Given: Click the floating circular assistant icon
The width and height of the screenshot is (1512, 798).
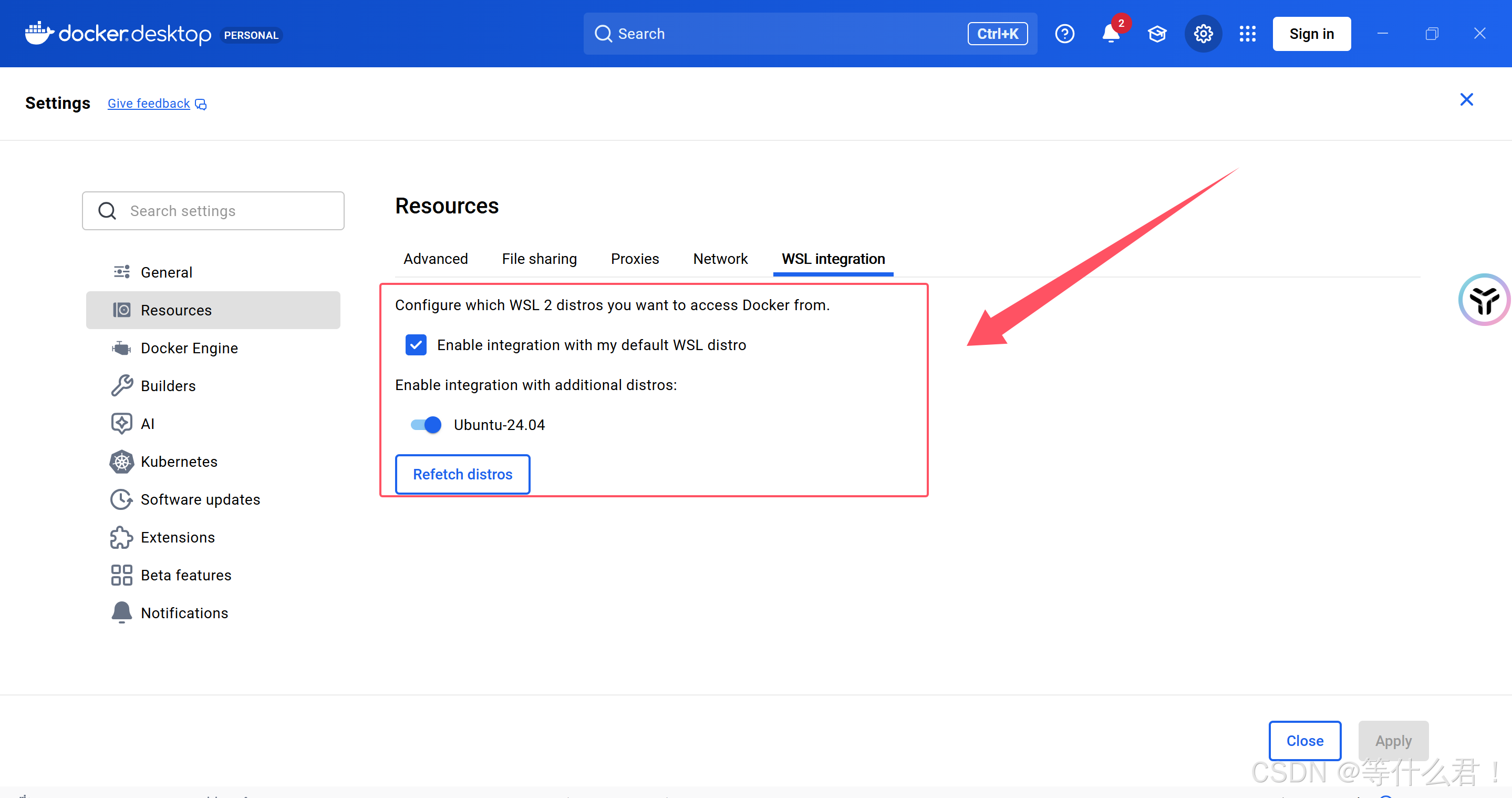Looking at the screenshot, I should (1484, 300).
